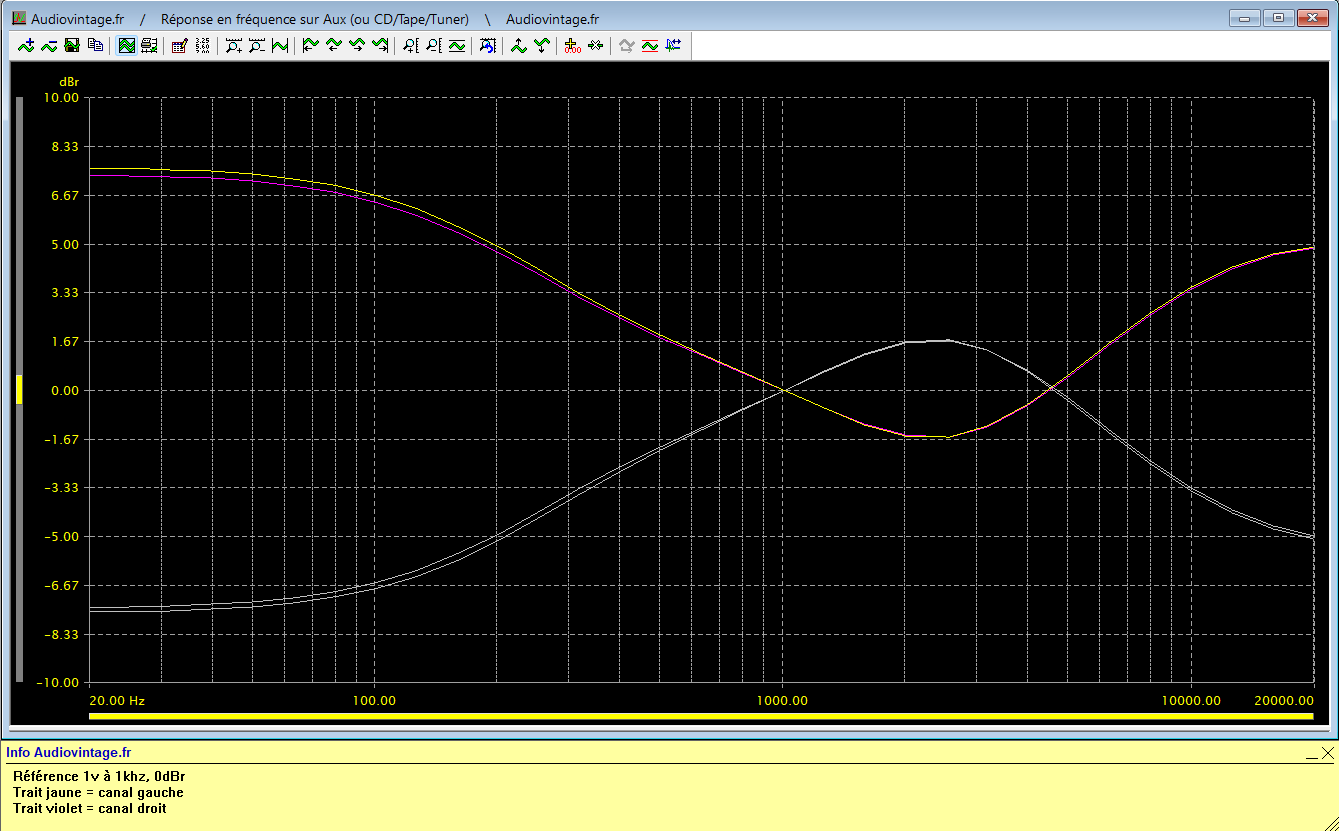Click the '20000.00' frequency axis label
Viewport: 1339px width, 831px height.
pyautogui.click(x=1284, y=701)
